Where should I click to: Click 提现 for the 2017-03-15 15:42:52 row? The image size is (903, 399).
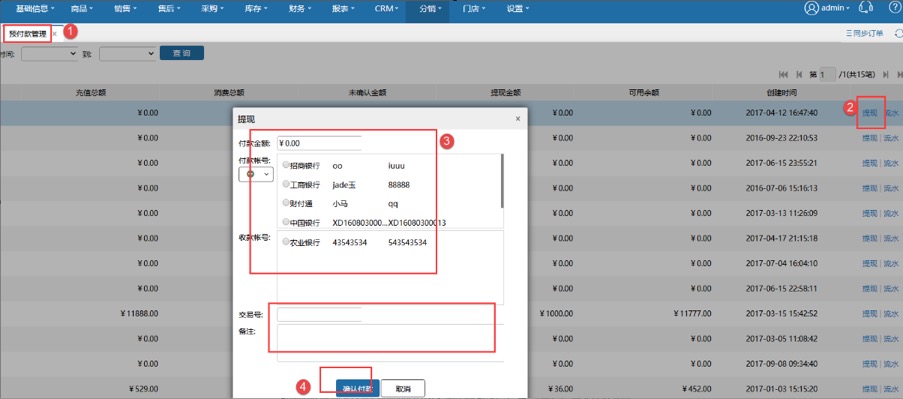pos(870,314)
